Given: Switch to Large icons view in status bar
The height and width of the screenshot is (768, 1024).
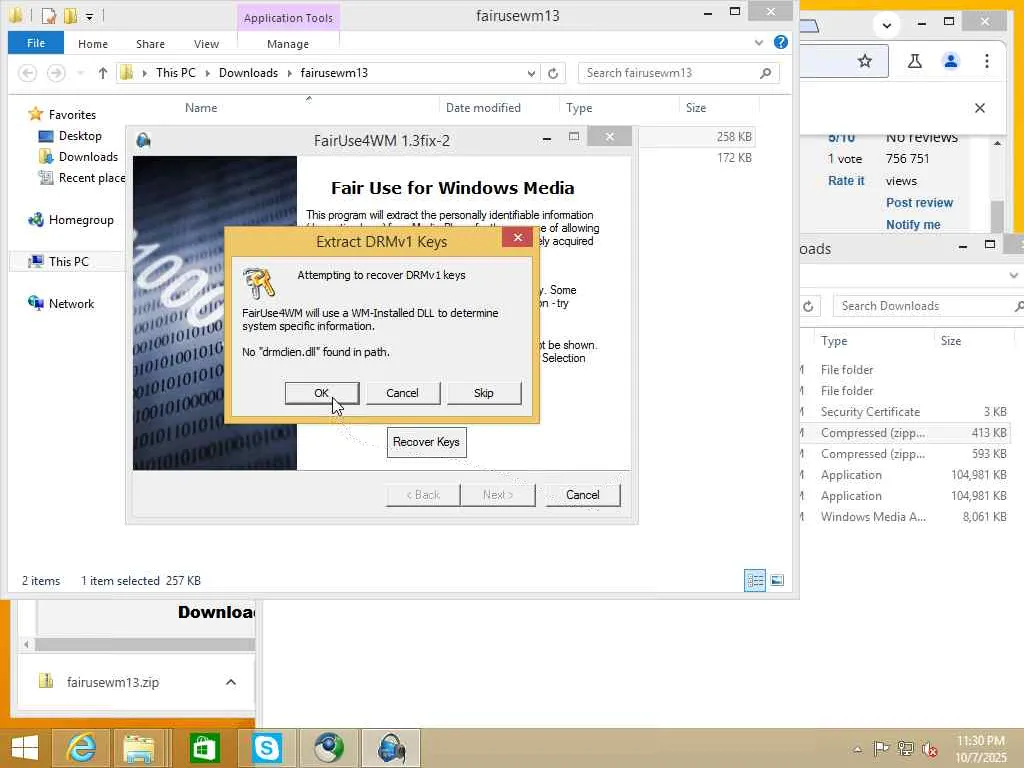Looking at the screenshot, I should click(777, 581).
